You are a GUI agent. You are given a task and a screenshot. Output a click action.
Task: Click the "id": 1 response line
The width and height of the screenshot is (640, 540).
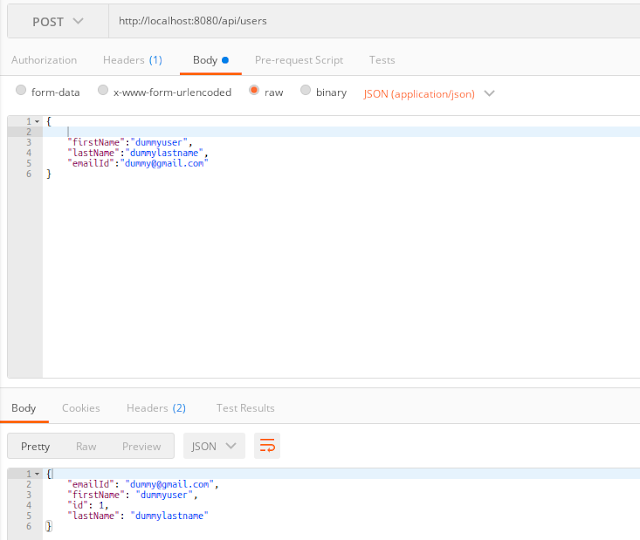point(88,505)
